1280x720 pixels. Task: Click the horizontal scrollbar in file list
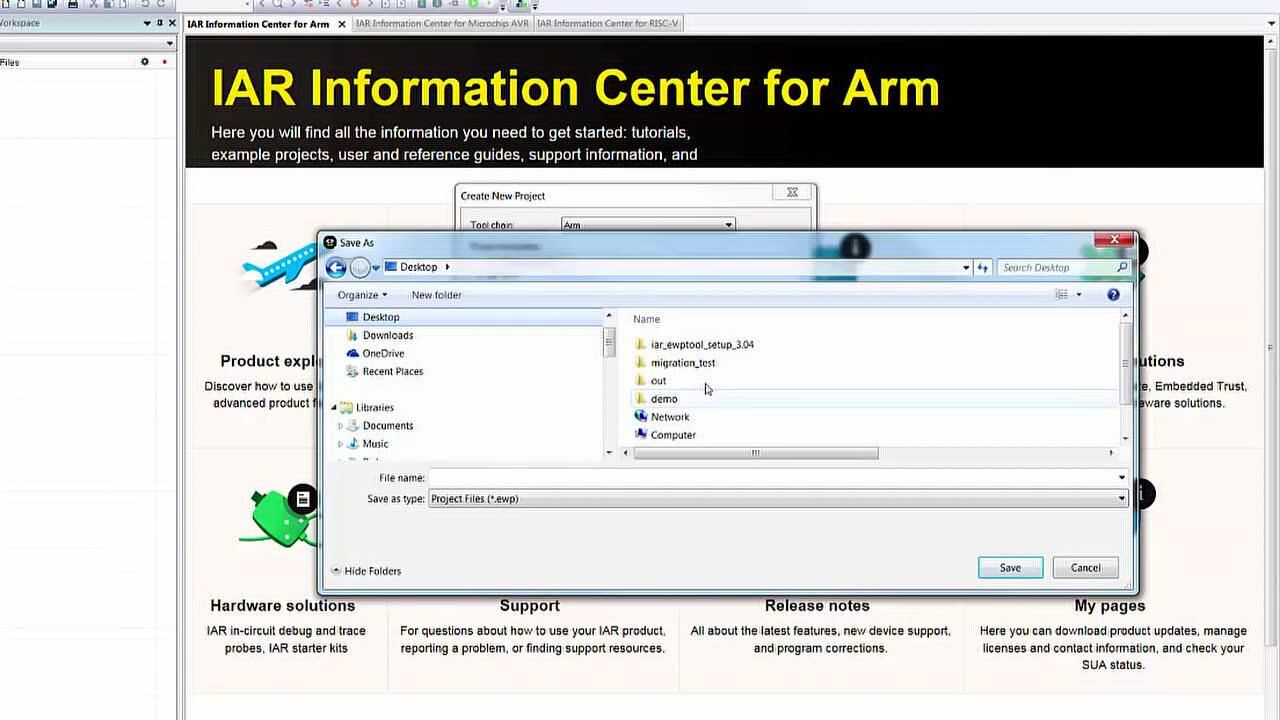pos(756,453)
